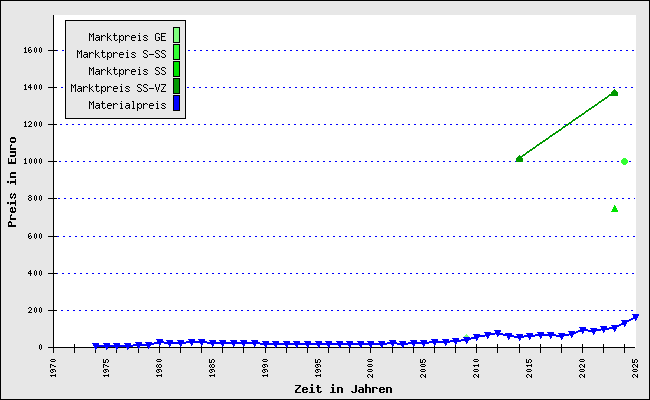The image size is (650, 400).
Task: Click the 2010 x-axis label
Action: point(477,368)
